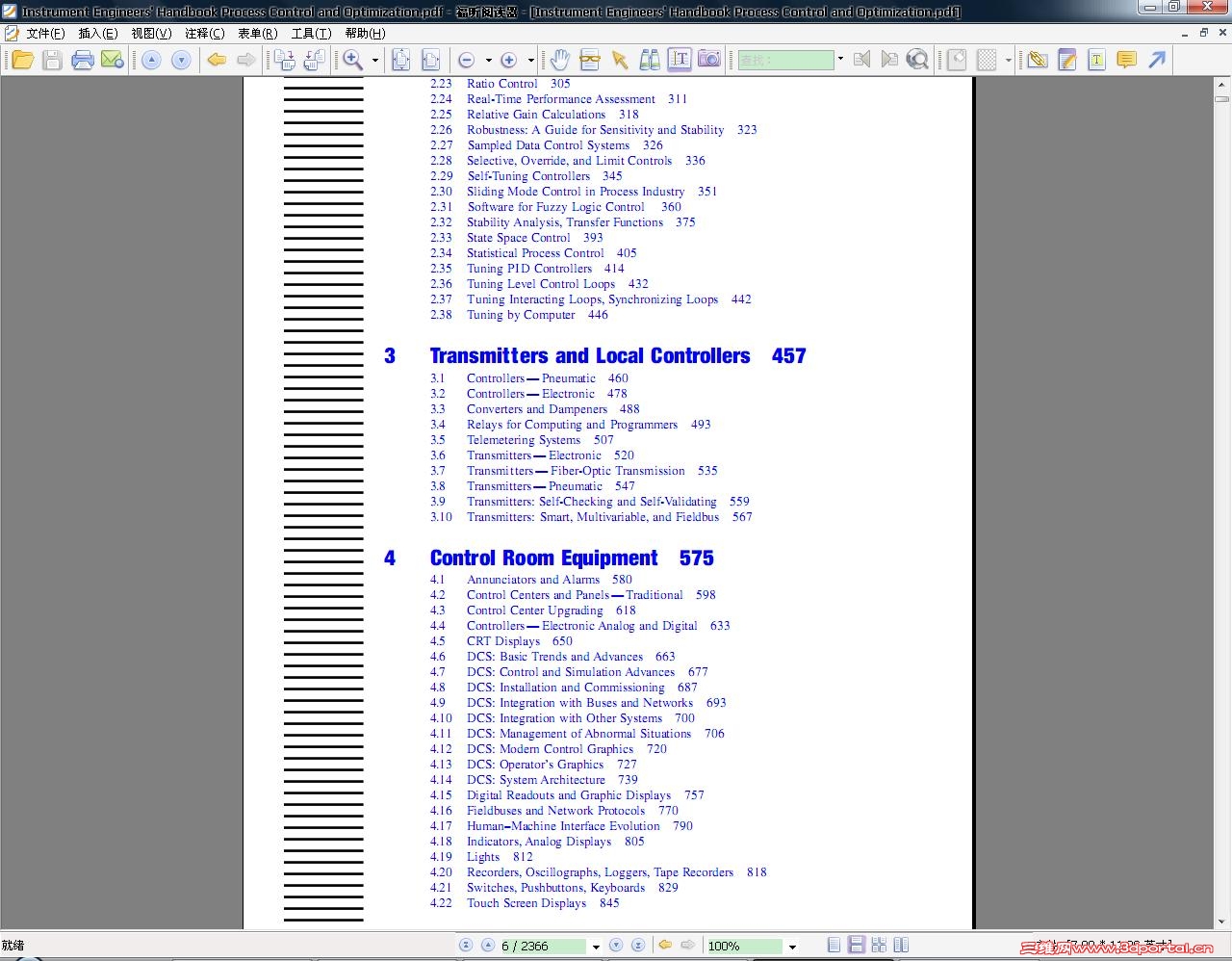Click the zoom-in plus button
The height and width of the screenshot is (961, 1232).
509,60
